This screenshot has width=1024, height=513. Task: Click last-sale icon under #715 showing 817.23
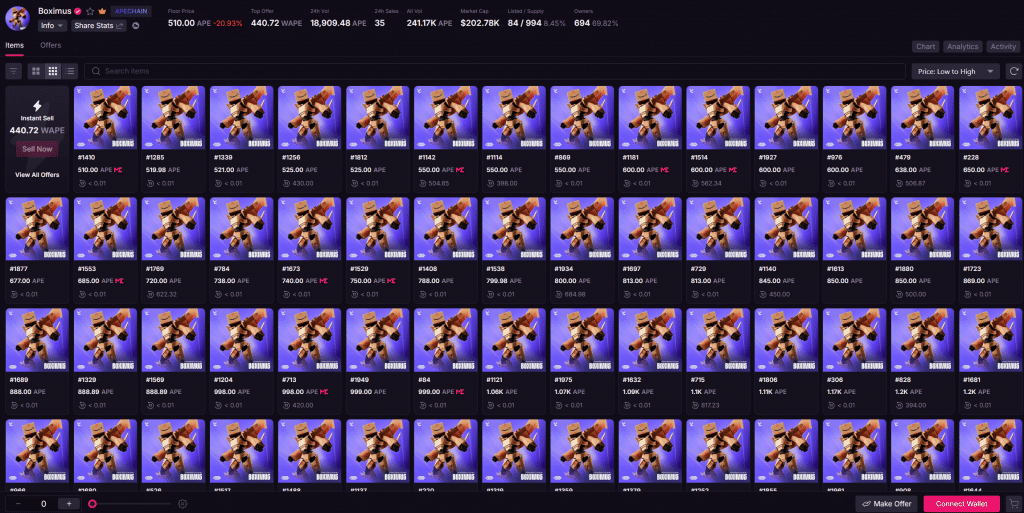pos(694,405)
